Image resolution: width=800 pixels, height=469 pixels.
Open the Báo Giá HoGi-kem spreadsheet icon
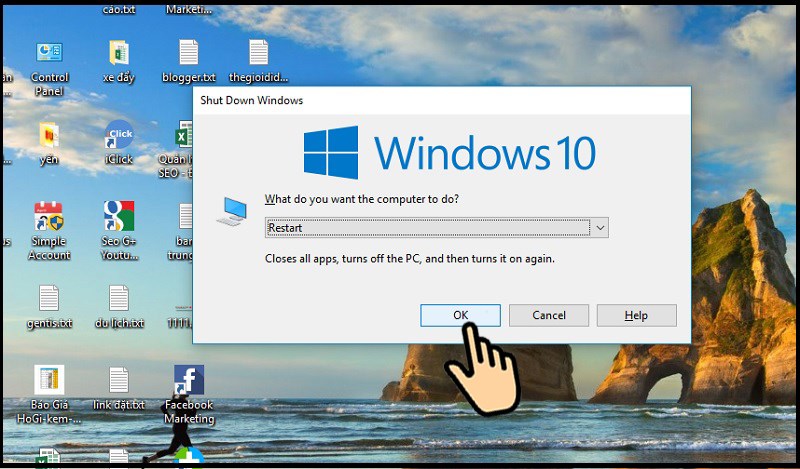[49, 380]
